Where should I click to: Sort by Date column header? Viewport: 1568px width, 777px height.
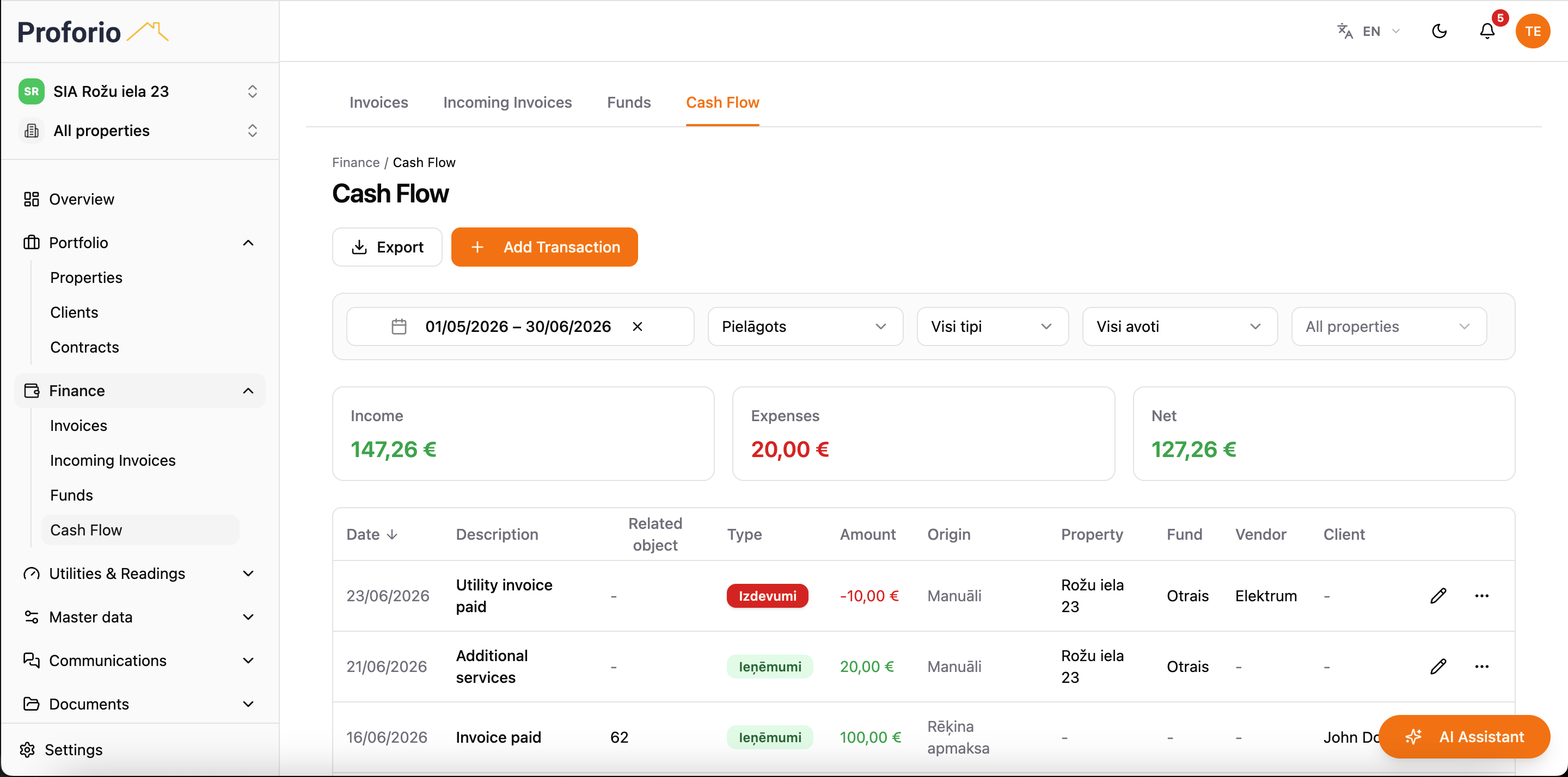tap(371, 534)
